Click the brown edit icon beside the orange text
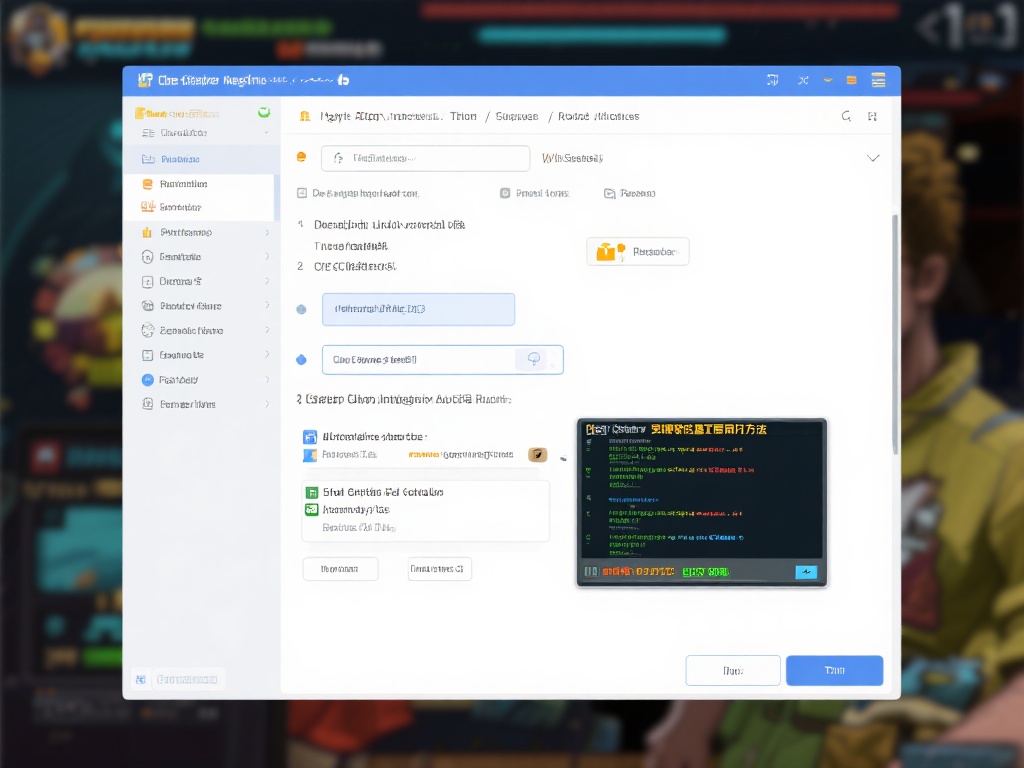The height and width of the screenshot is (768, 1024). (x=537, y=455)
